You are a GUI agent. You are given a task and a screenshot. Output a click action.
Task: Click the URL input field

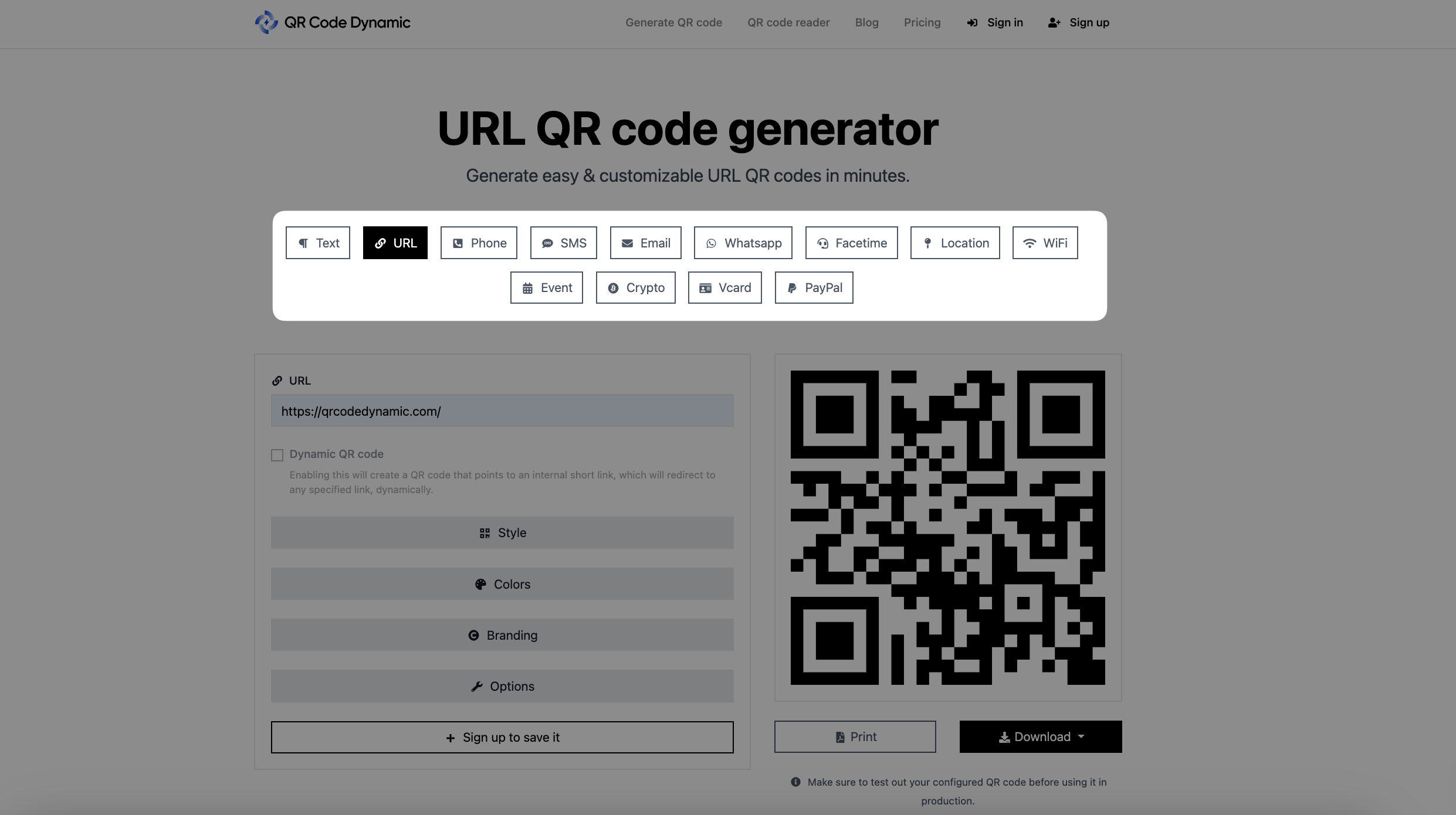point(502,411)
